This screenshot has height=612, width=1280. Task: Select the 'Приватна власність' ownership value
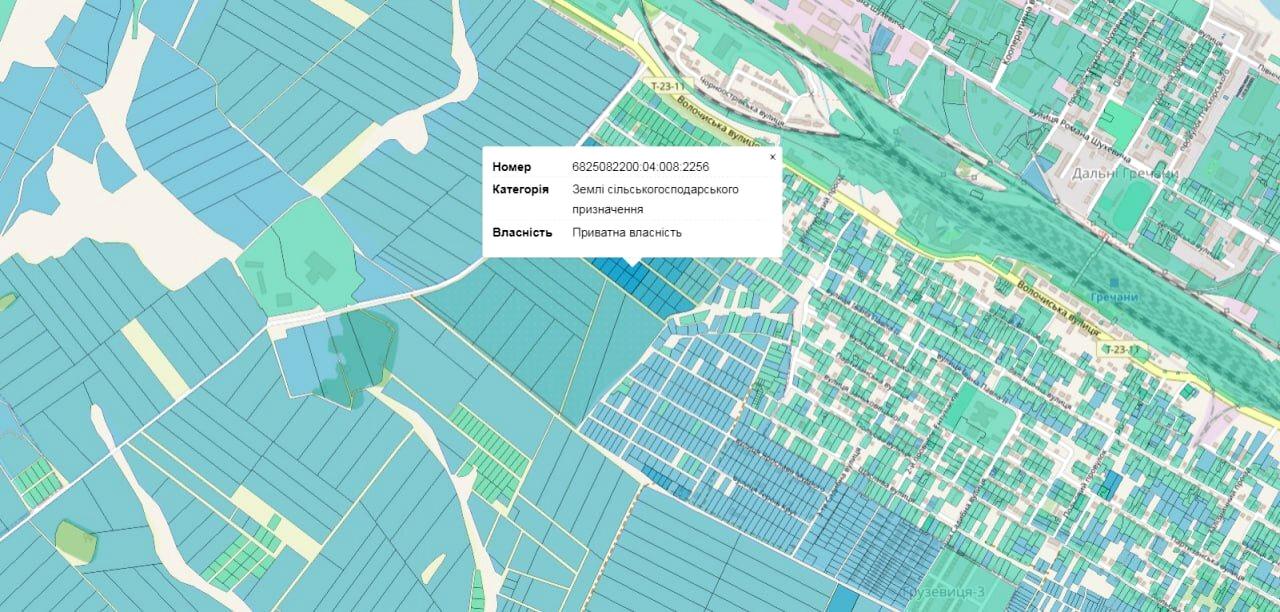point(627,233)
